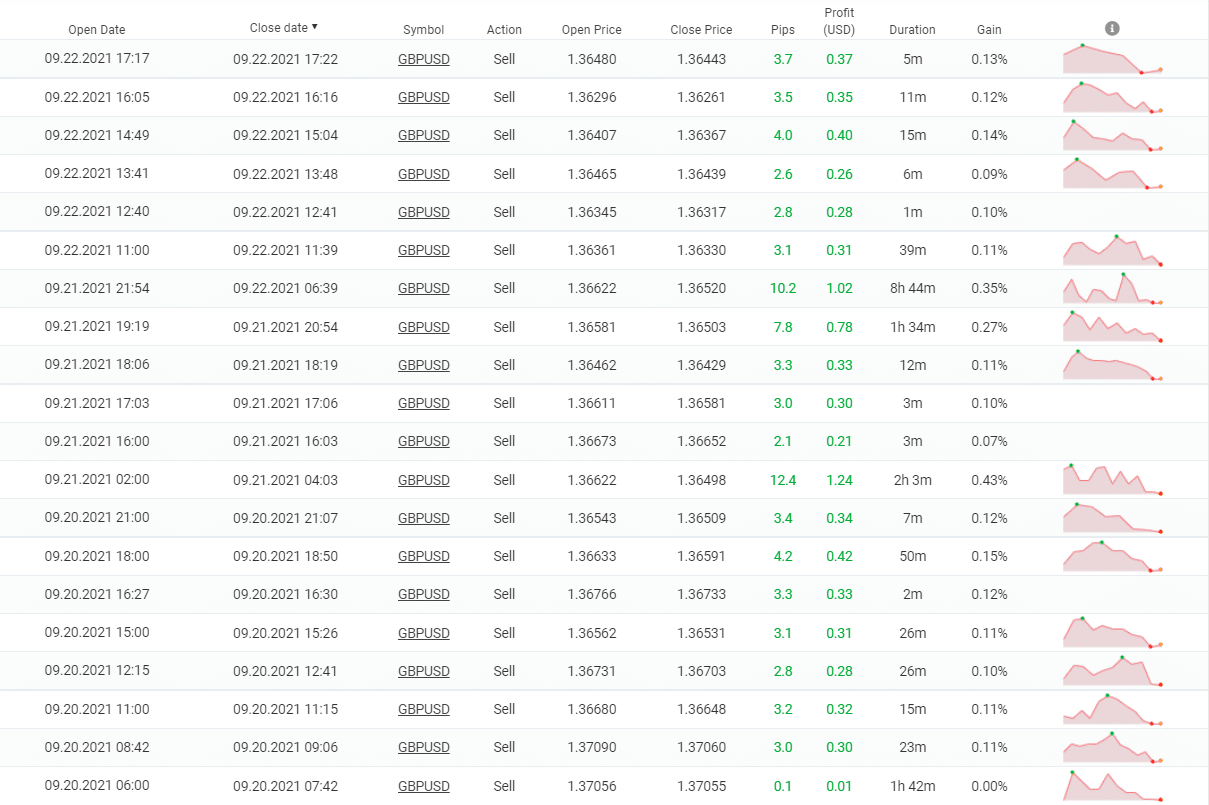
Task: Open GBPUSD link in 09.20.2021 16:27 row
Action: coord(423,594)
